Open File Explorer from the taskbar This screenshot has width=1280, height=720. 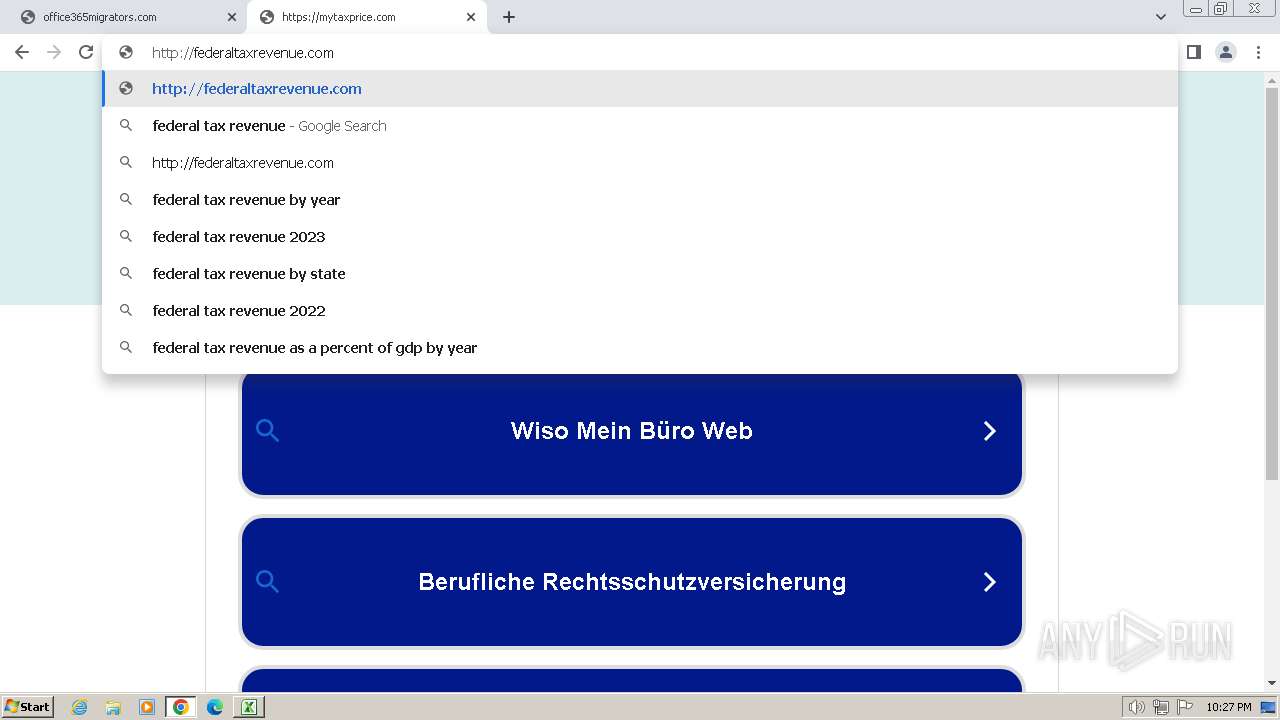point(113,707)
